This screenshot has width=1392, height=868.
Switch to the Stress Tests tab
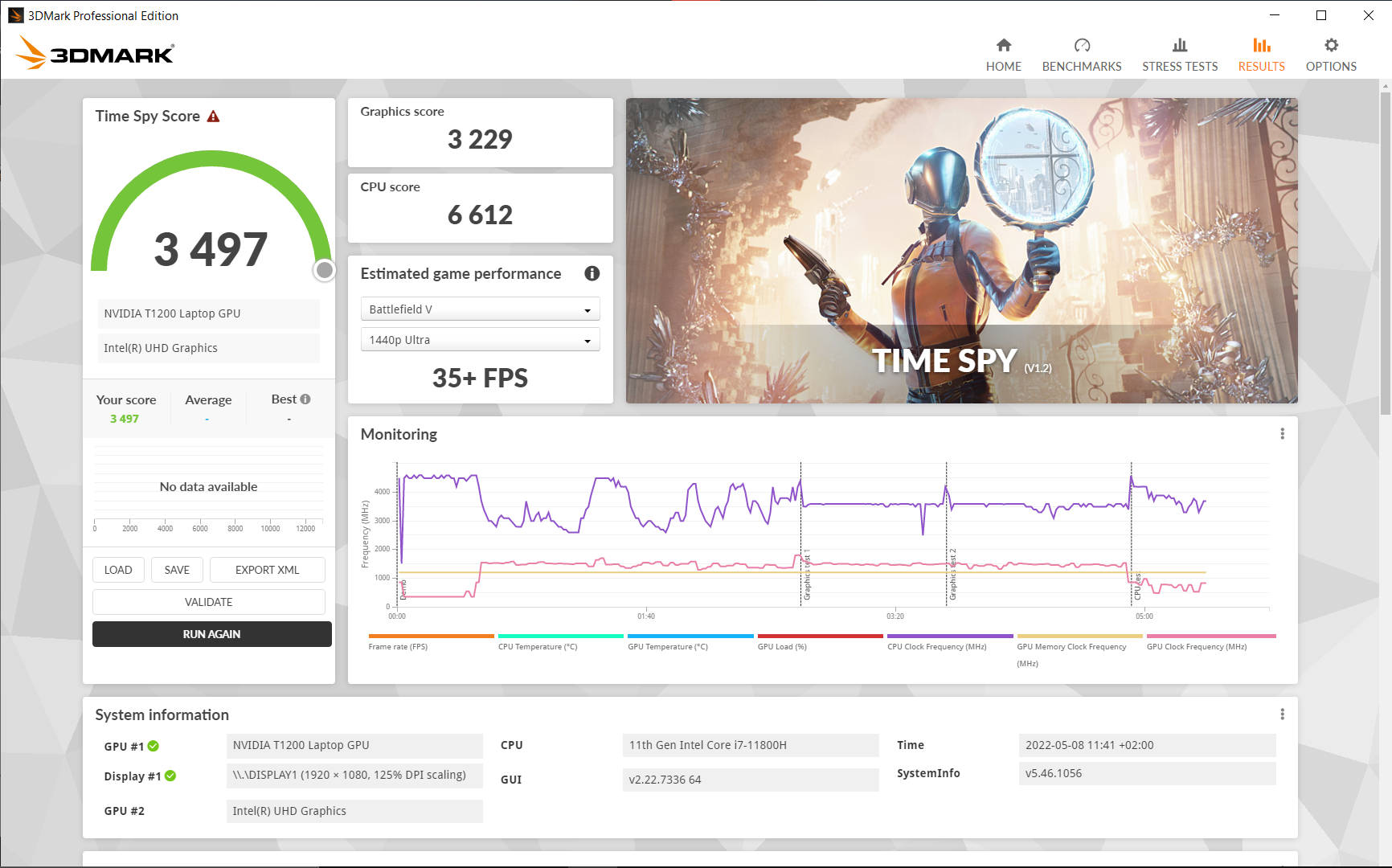1180,55
